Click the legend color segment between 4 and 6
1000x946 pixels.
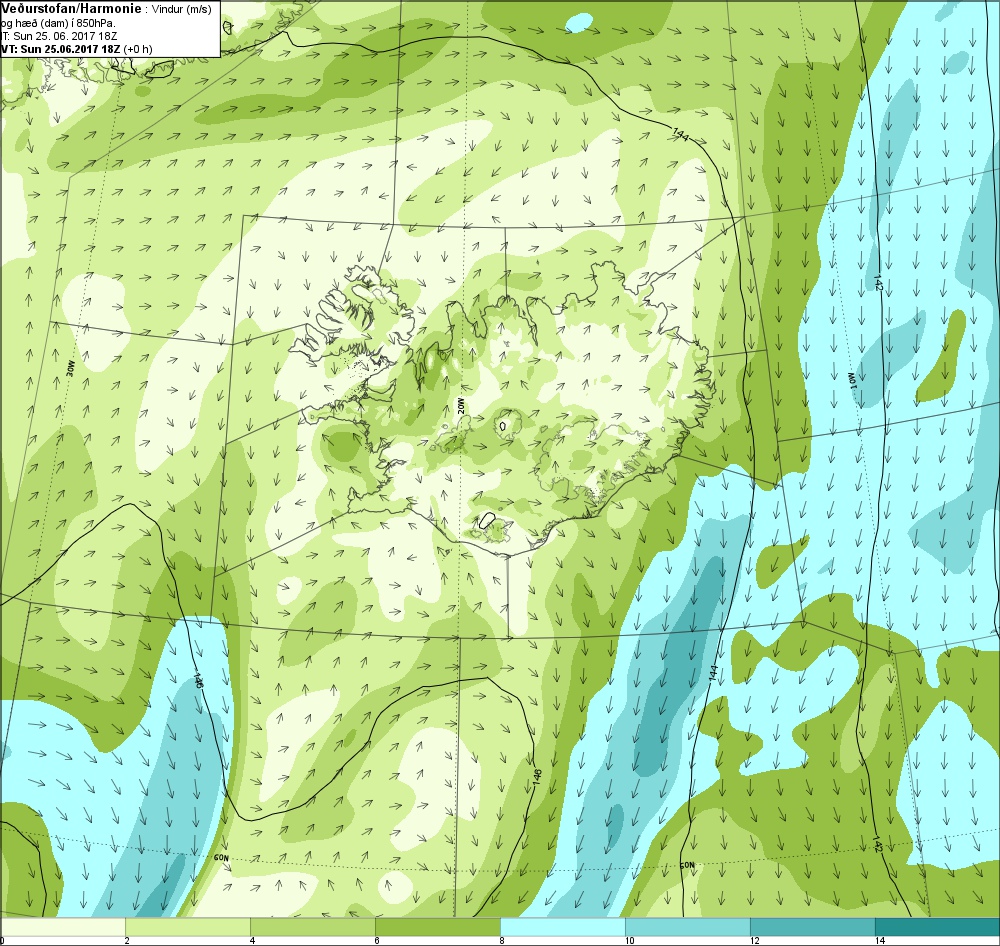(x=313, y=927)
